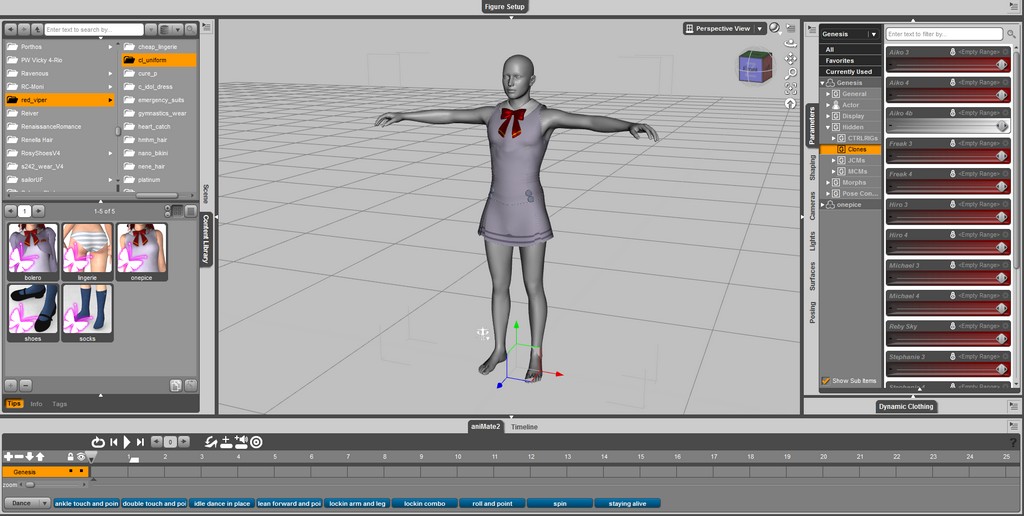The height and width of the screenshot is (516, 1024).
Task: Click the Content Library search magnifier
Action: [x=190, y=29]
